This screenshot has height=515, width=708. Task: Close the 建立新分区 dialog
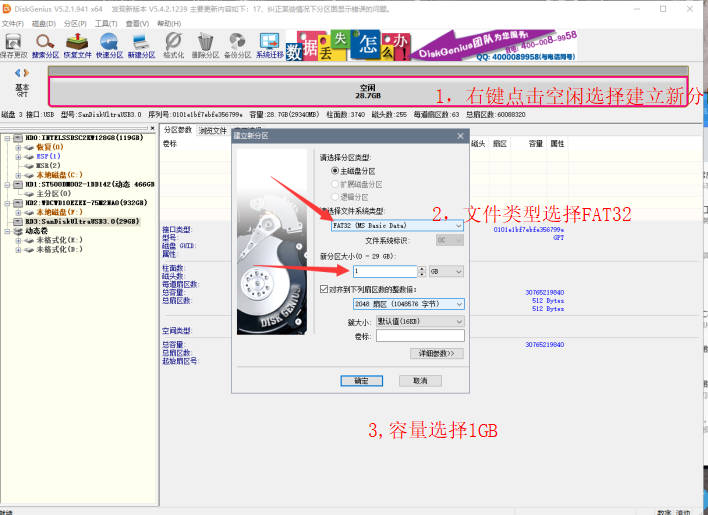[x=460, y=136]
